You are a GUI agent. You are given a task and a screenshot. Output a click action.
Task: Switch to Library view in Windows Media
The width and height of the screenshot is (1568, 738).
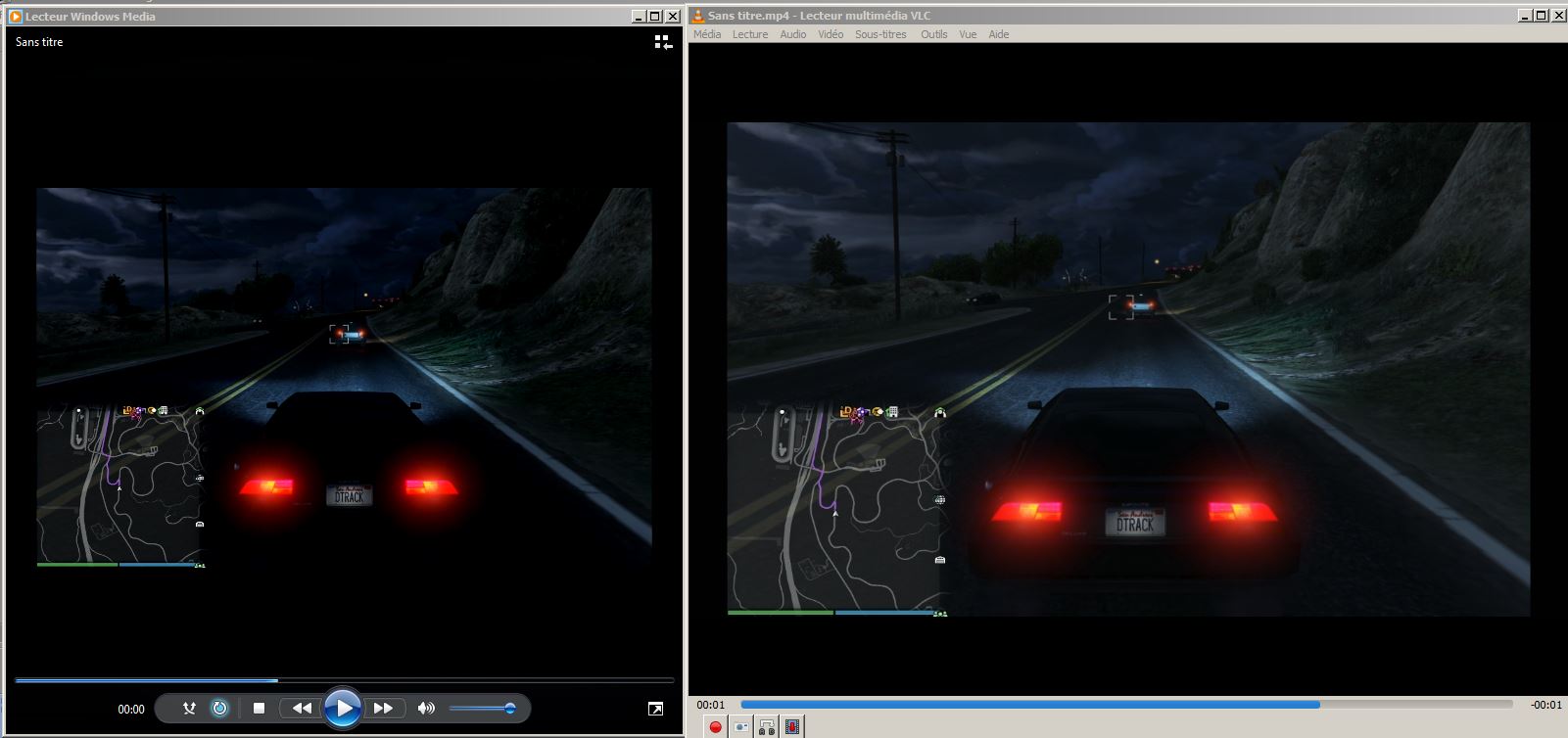tap(663, 42)
